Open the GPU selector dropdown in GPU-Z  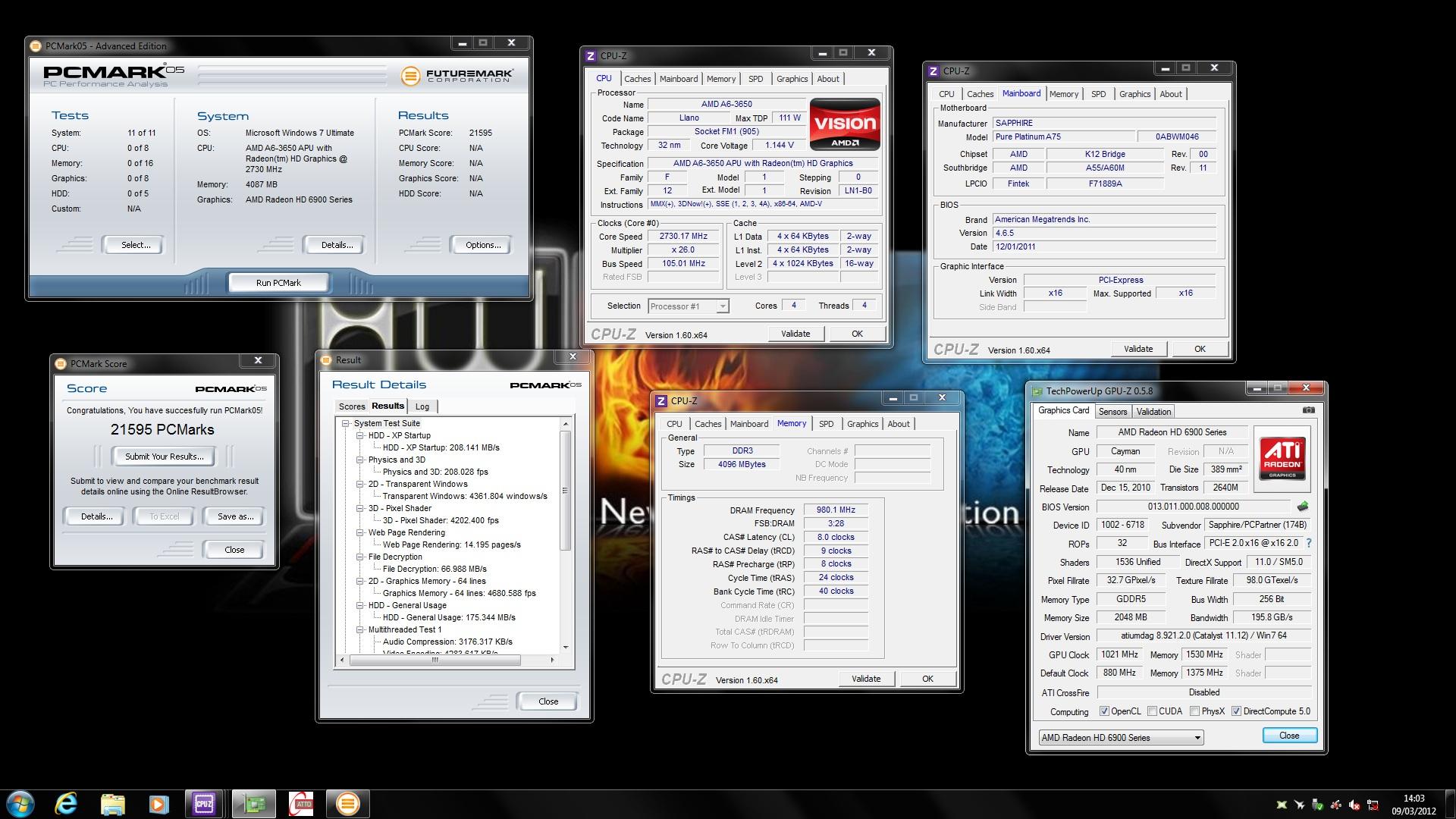1121,737
